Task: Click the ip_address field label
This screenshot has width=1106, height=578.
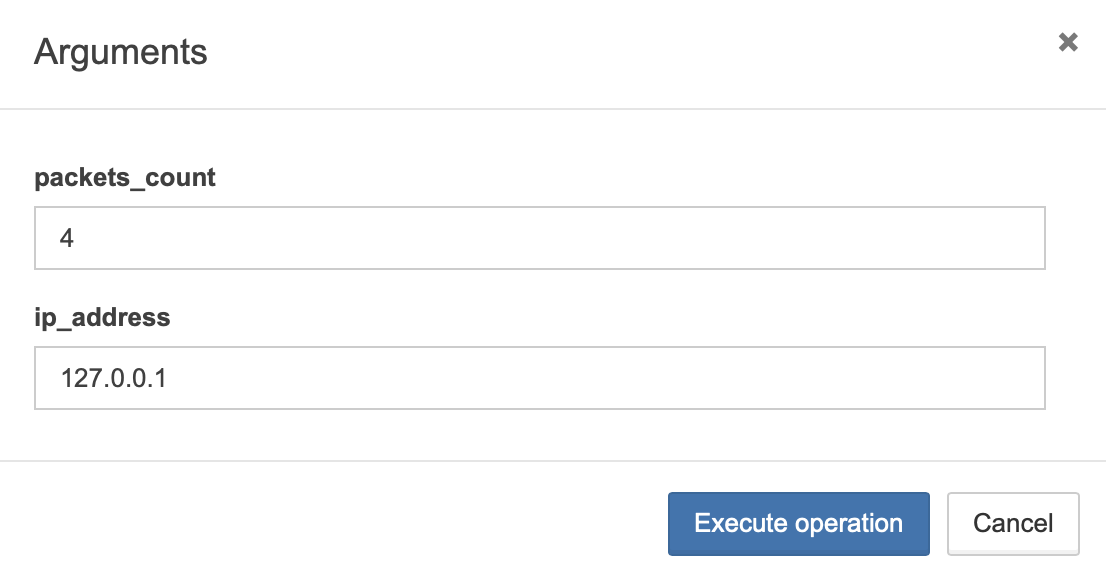Action: point(102,318)
